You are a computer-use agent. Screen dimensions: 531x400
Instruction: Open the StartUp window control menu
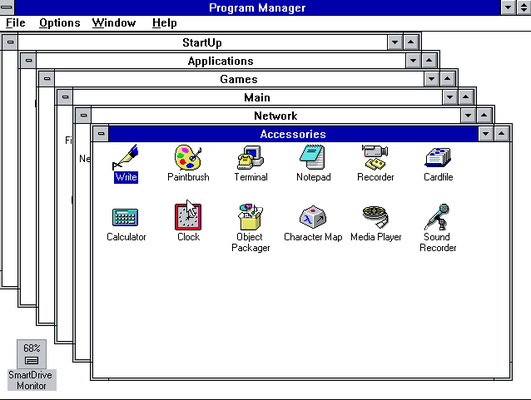(10, 42)
